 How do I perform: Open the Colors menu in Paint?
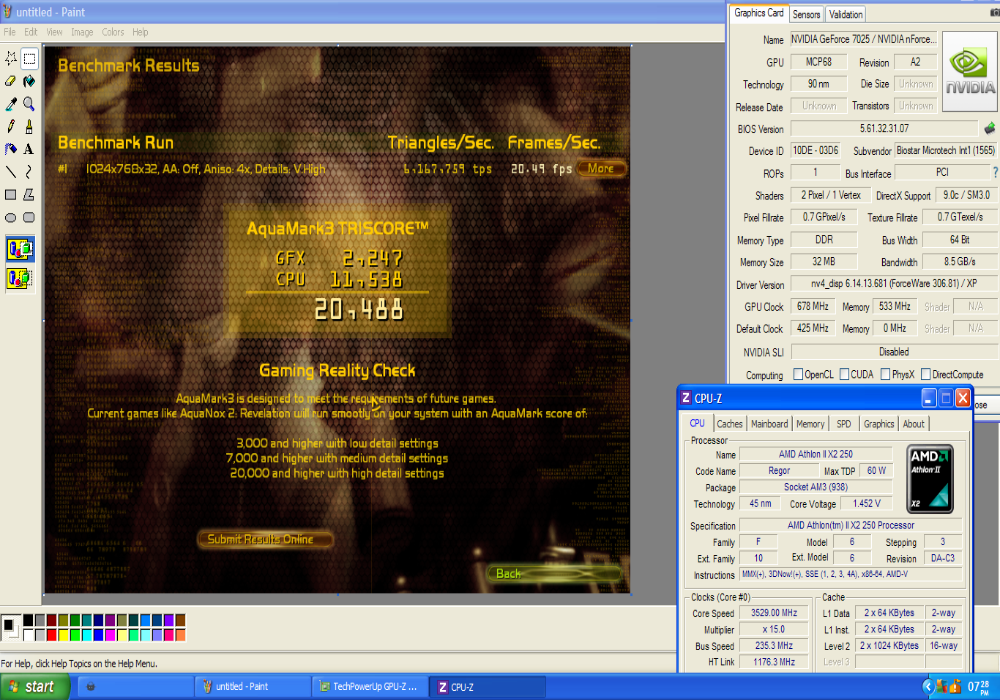tap(113, 32)
